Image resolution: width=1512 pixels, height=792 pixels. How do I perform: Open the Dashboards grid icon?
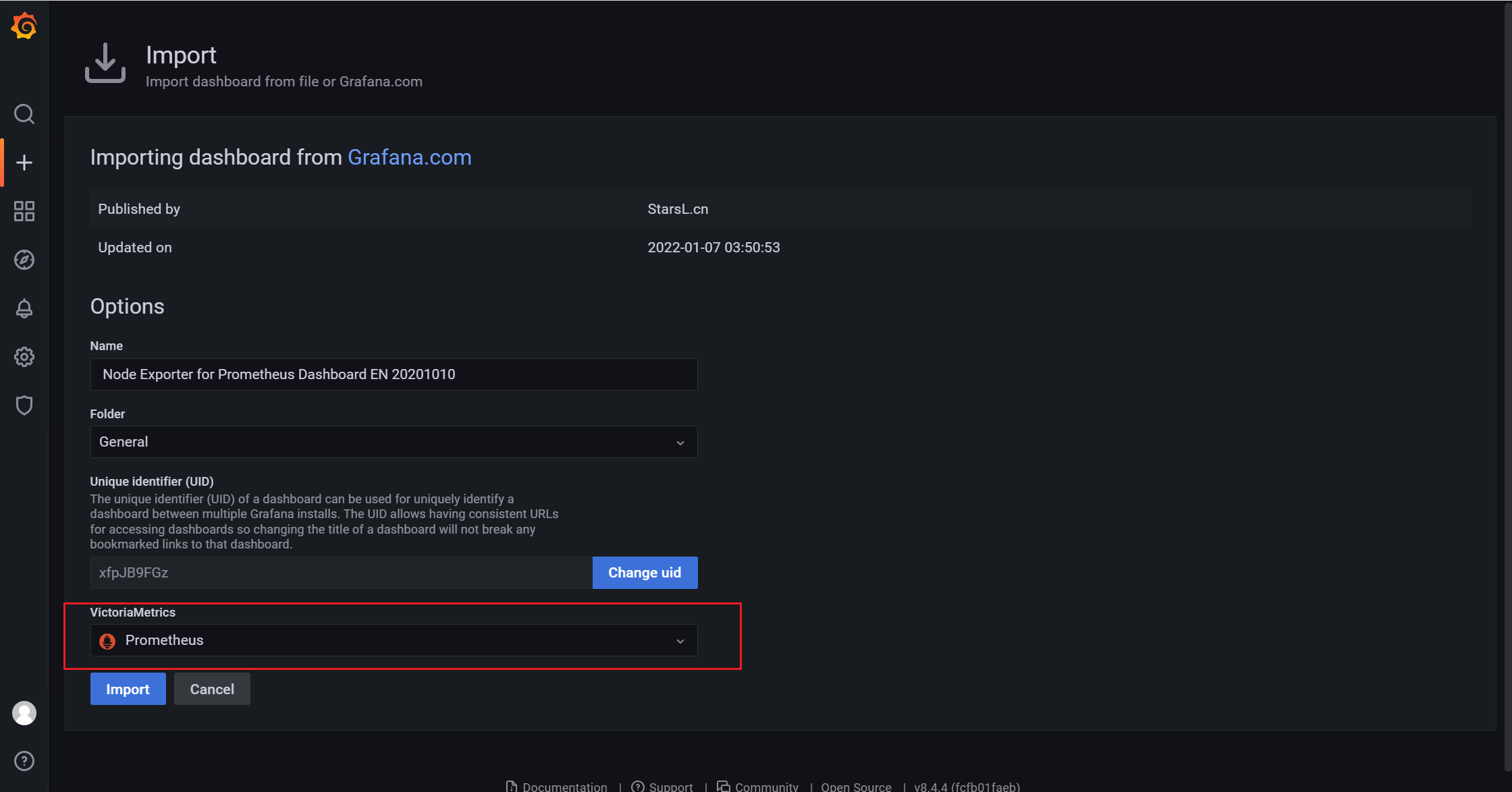pyautogui.click(x=24, y=211)
